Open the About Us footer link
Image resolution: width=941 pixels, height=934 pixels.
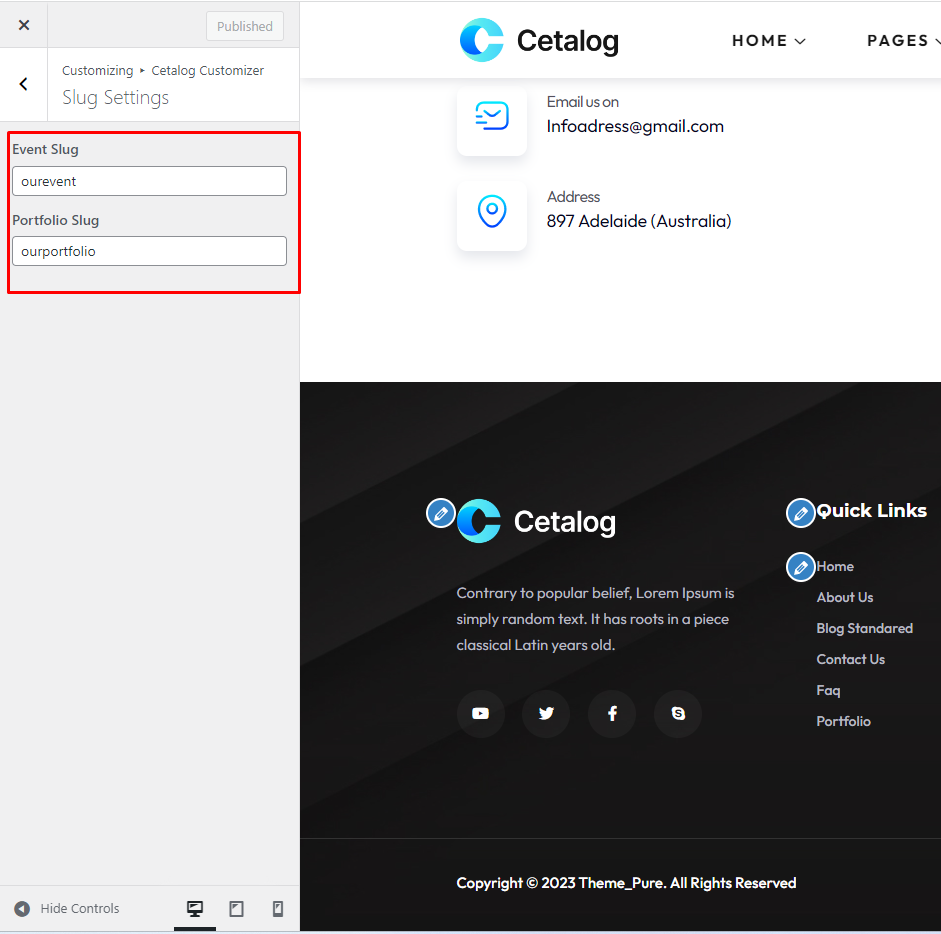844,597
